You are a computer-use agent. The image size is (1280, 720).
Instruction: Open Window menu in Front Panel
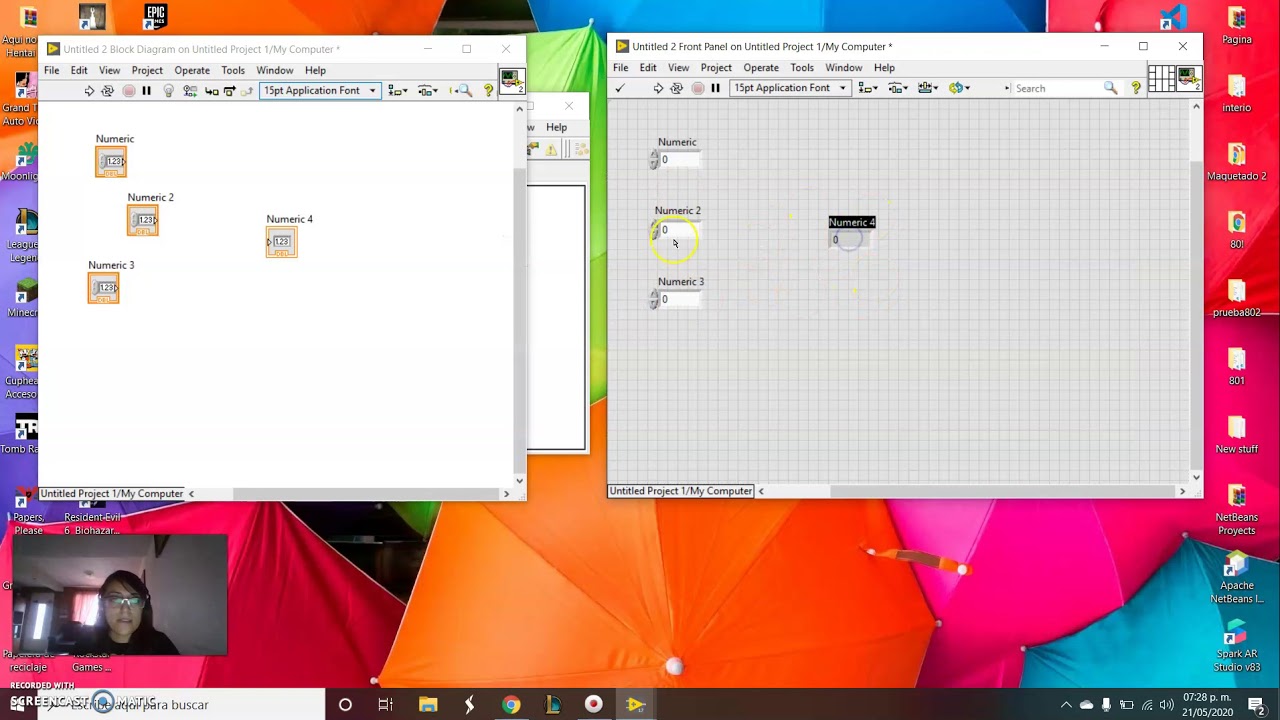point(844,68)
